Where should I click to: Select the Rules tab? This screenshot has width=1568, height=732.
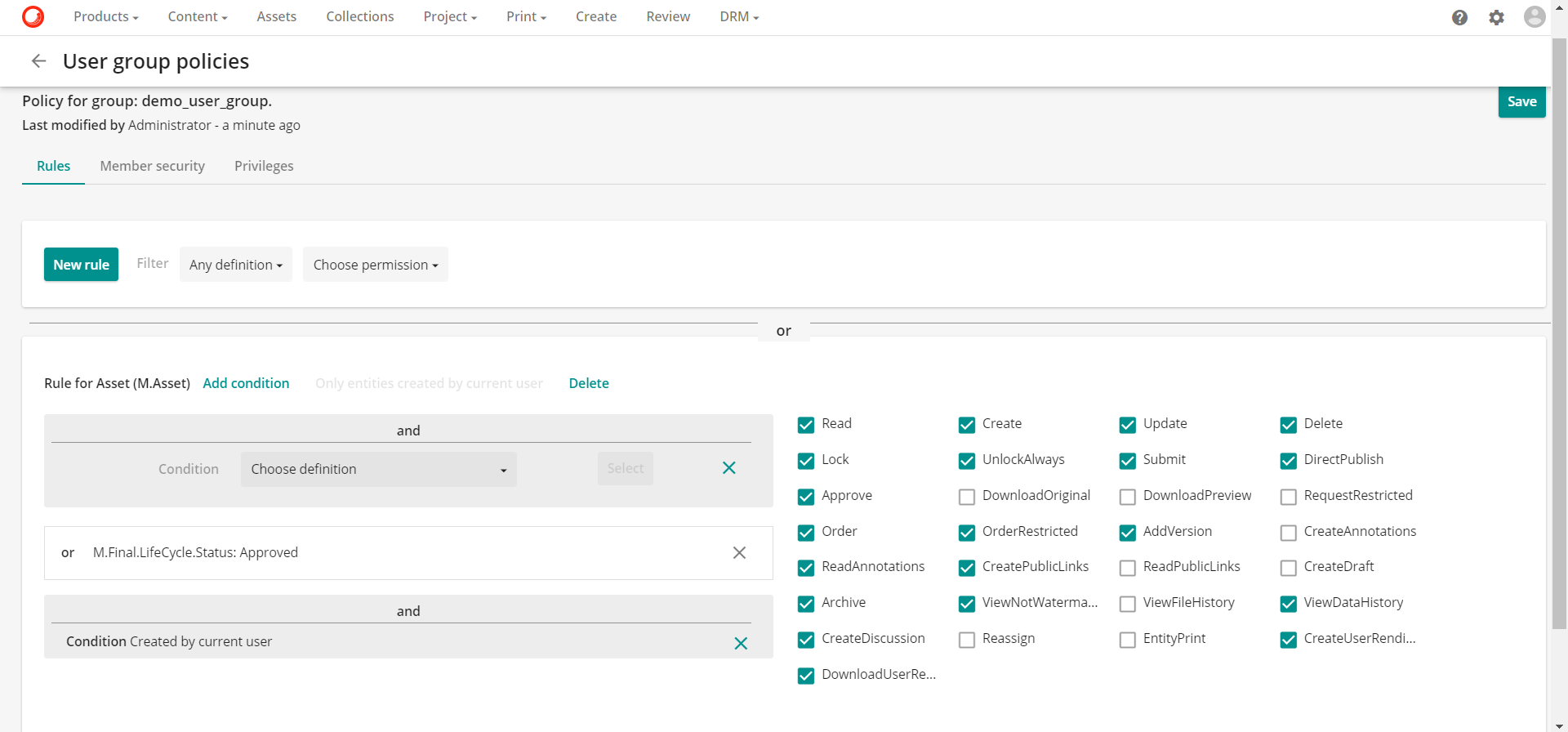[x=54, y=166]
